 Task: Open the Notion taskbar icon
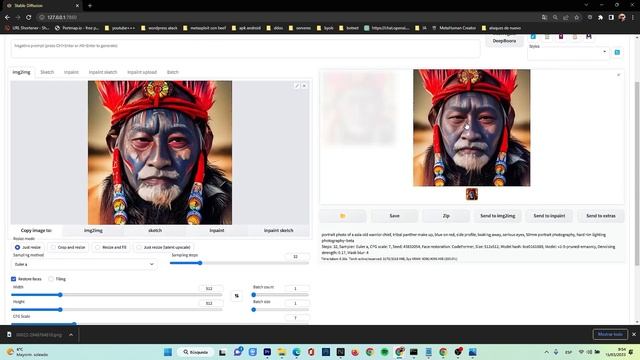coord(340,352)
